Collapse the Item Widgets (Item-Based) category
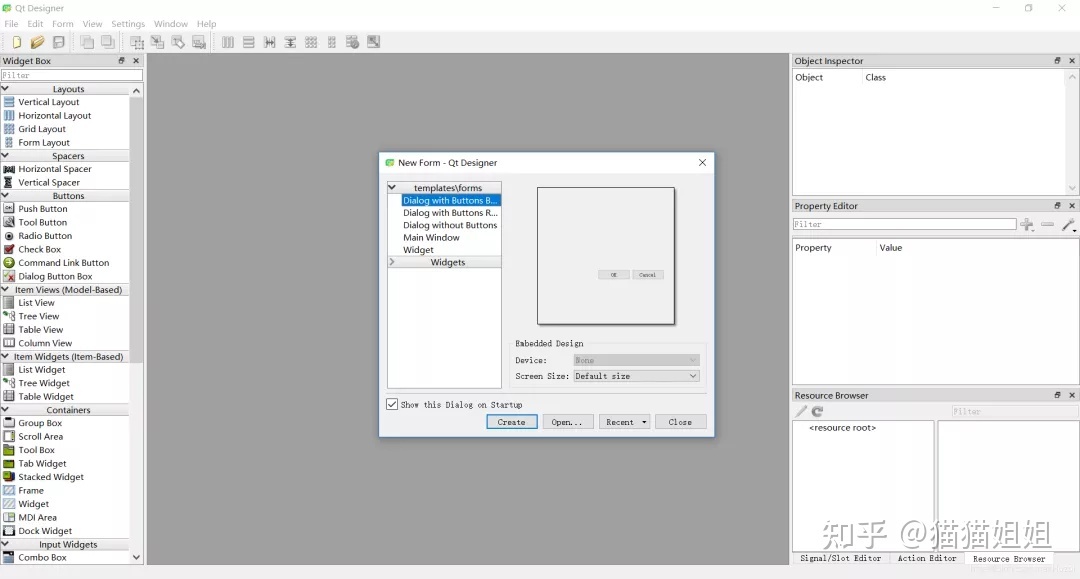 tap(6, 357)
